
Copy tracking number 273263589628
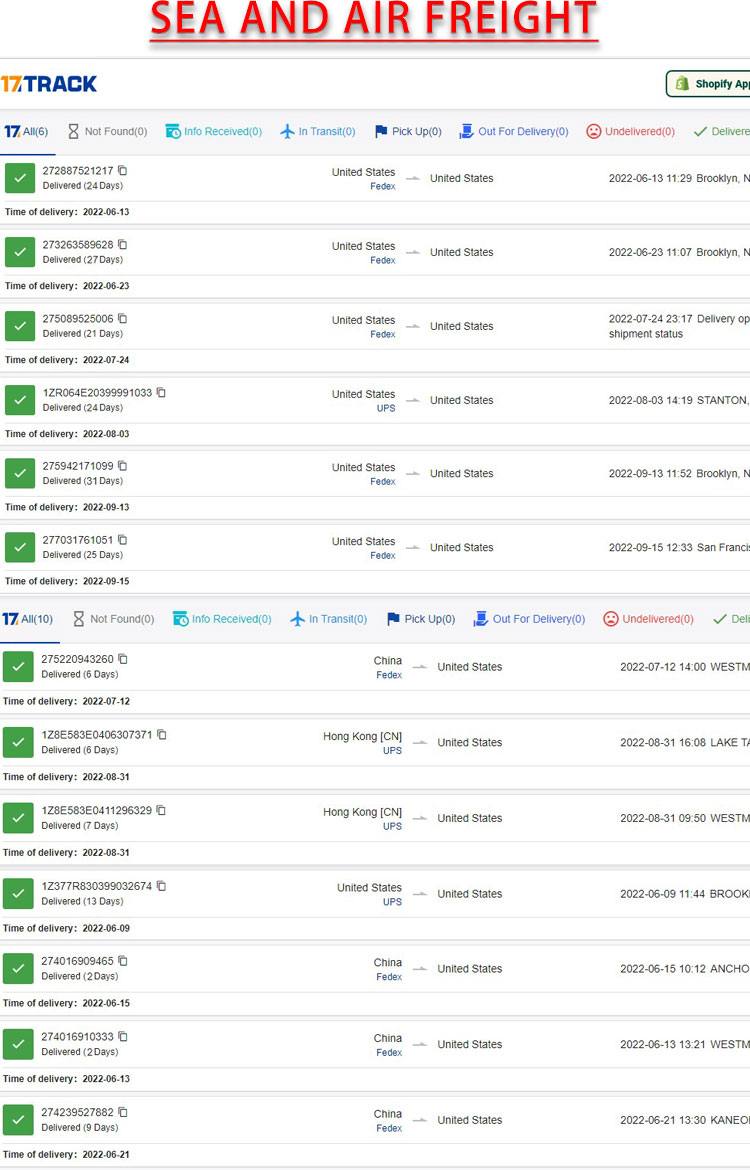pyautogui.click(x=122, y=245)
